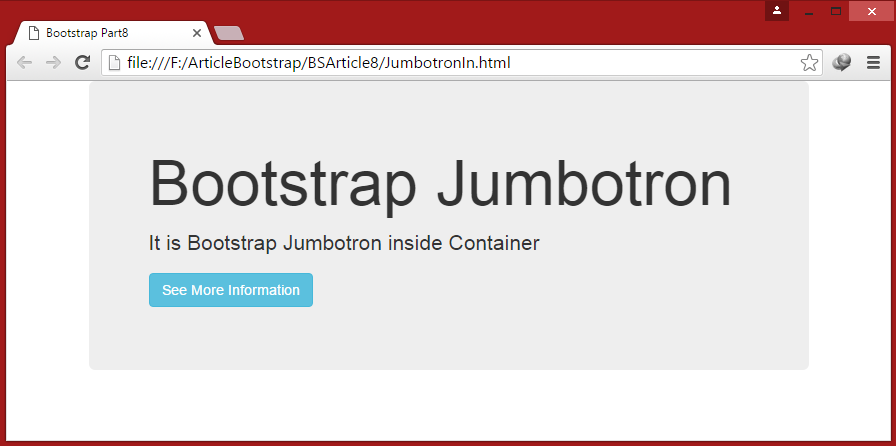Go back with the browser back arrow
The image size is (896, 446).
coord(25,63)
